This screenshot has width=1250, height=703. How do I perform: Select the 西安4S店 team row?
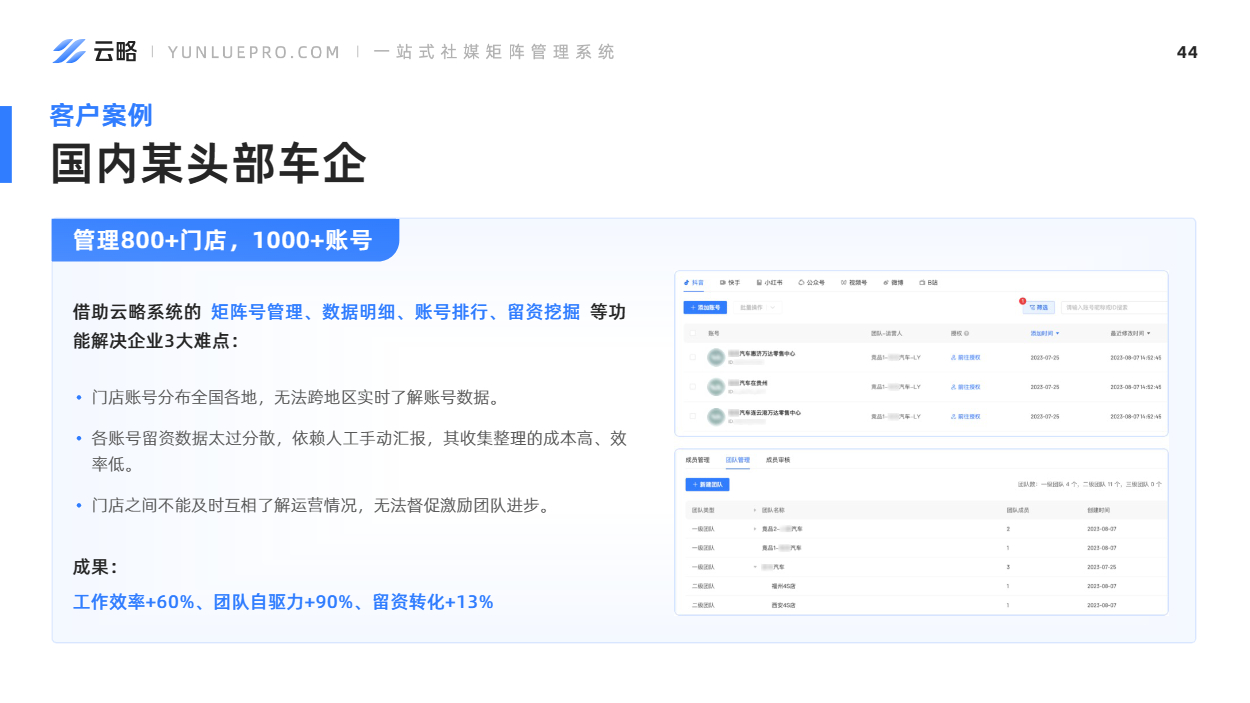coord(783,606)
